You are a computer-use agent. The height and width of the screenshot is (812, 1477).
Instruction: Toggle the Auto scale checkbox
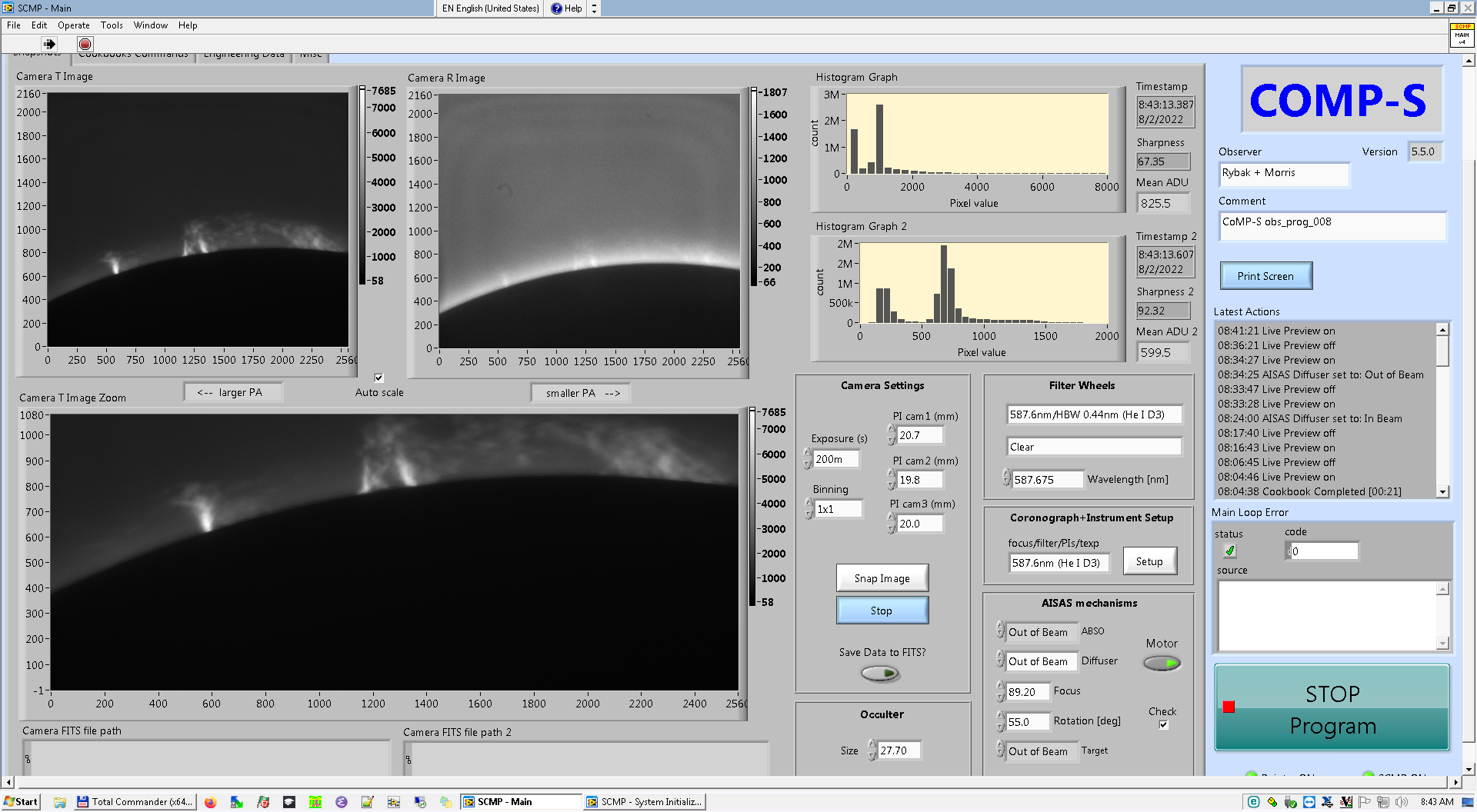click(378, 378)
